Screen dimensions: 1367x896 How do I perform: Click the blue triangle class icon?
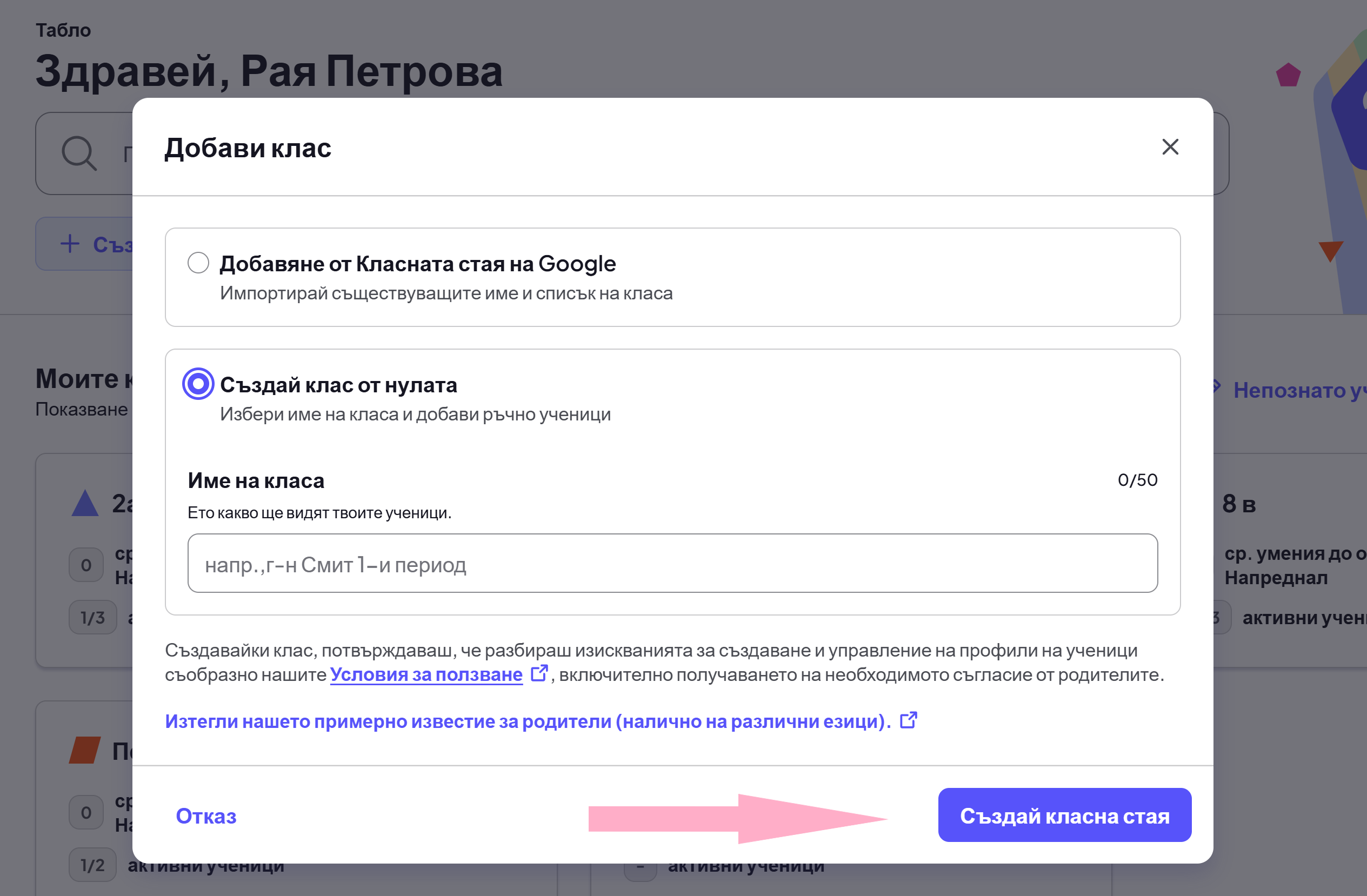(85, 503)
